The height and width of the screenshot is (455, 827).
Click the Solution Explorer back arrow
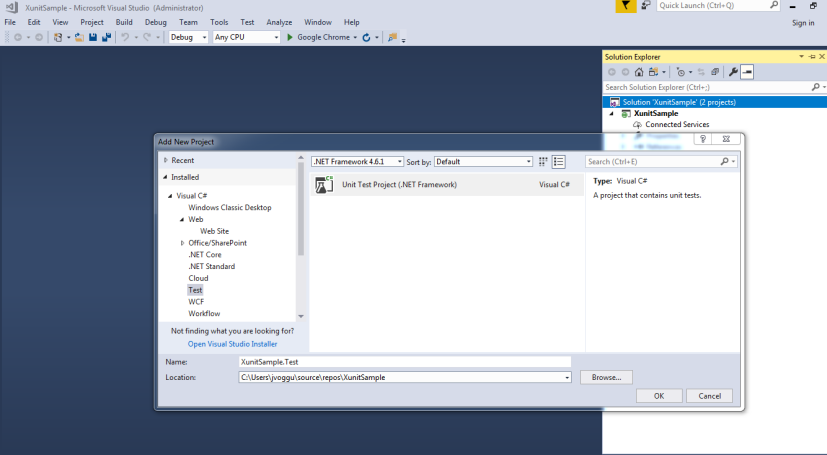click(x=612, y=72)
